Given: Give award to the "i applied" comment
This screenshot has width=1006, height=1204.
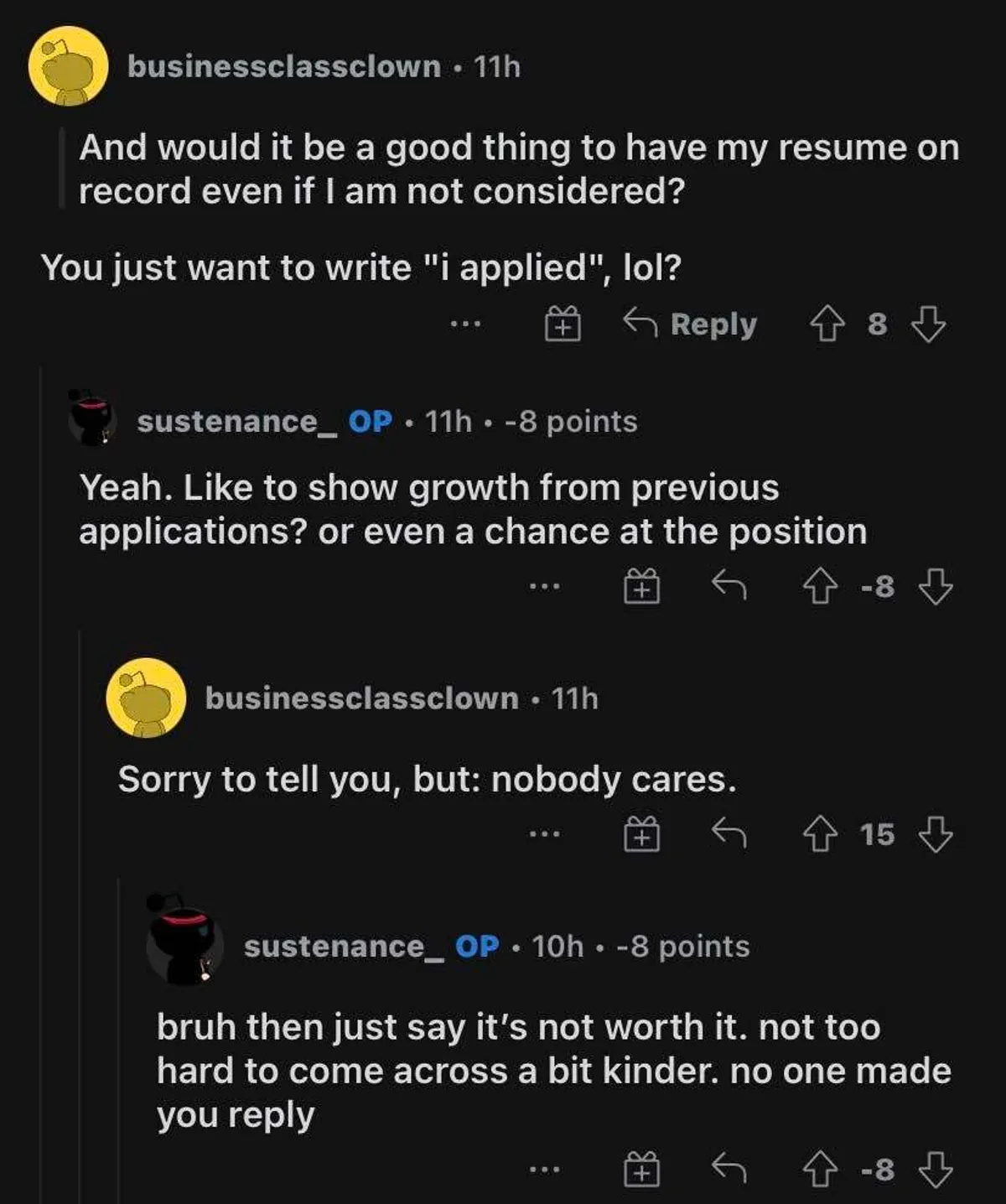Looking at the screenshot, I should pyautogui.click(x=563, y=324).
